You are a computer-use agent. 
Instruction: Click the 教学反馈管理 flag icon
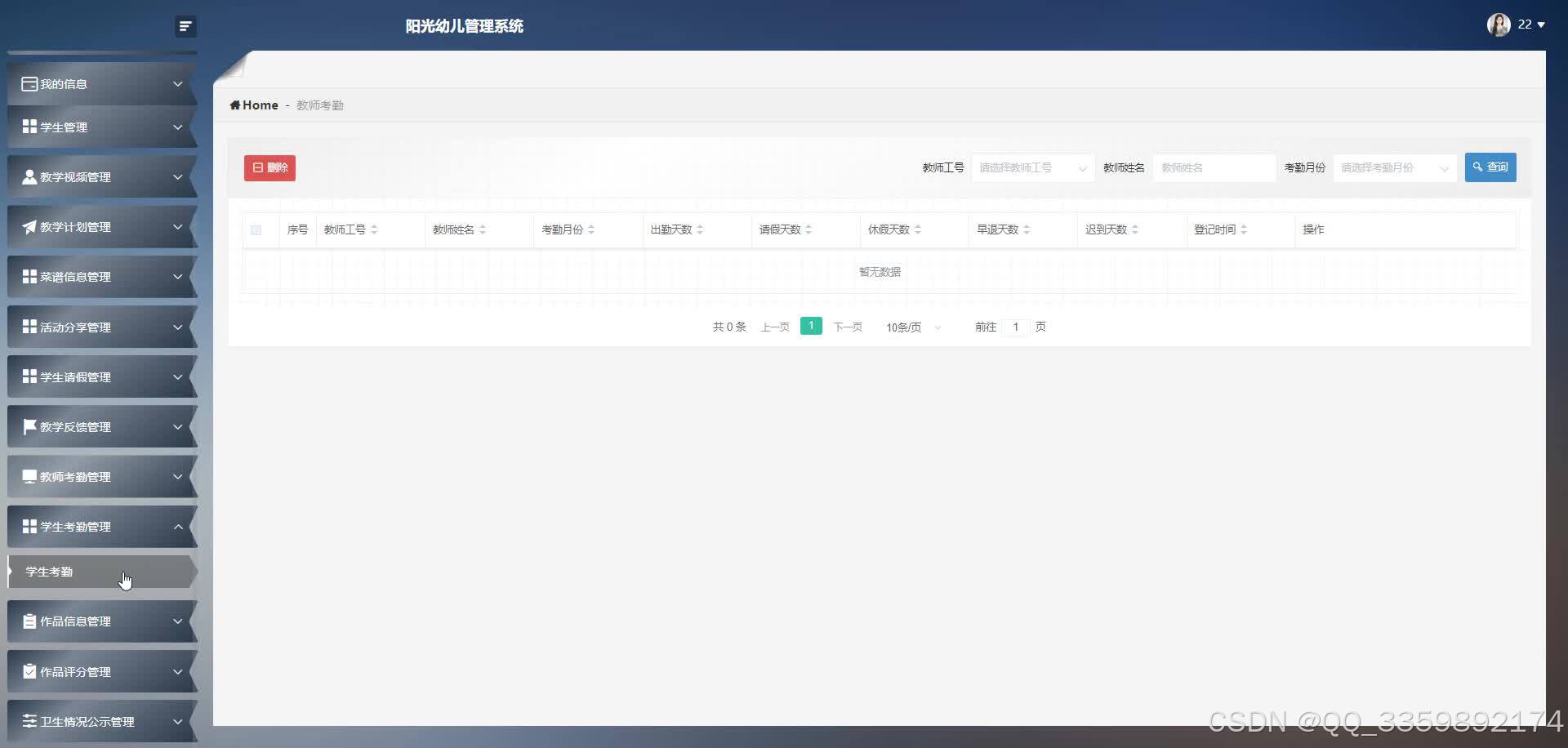tap(28, 426)
